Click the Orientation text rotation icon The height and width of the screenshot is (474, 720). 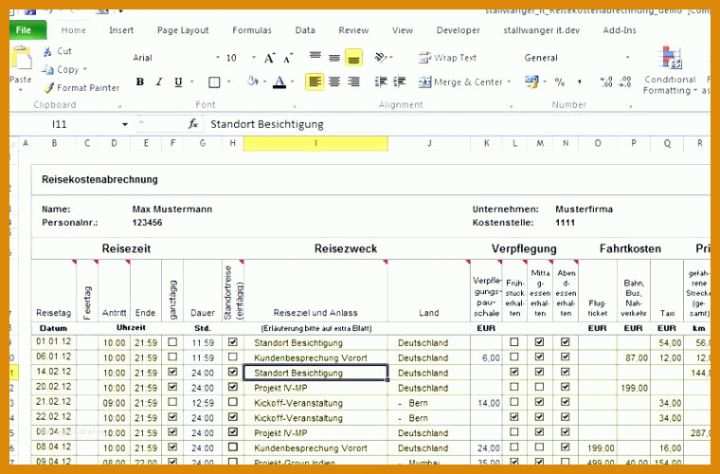tap(381, 57)
